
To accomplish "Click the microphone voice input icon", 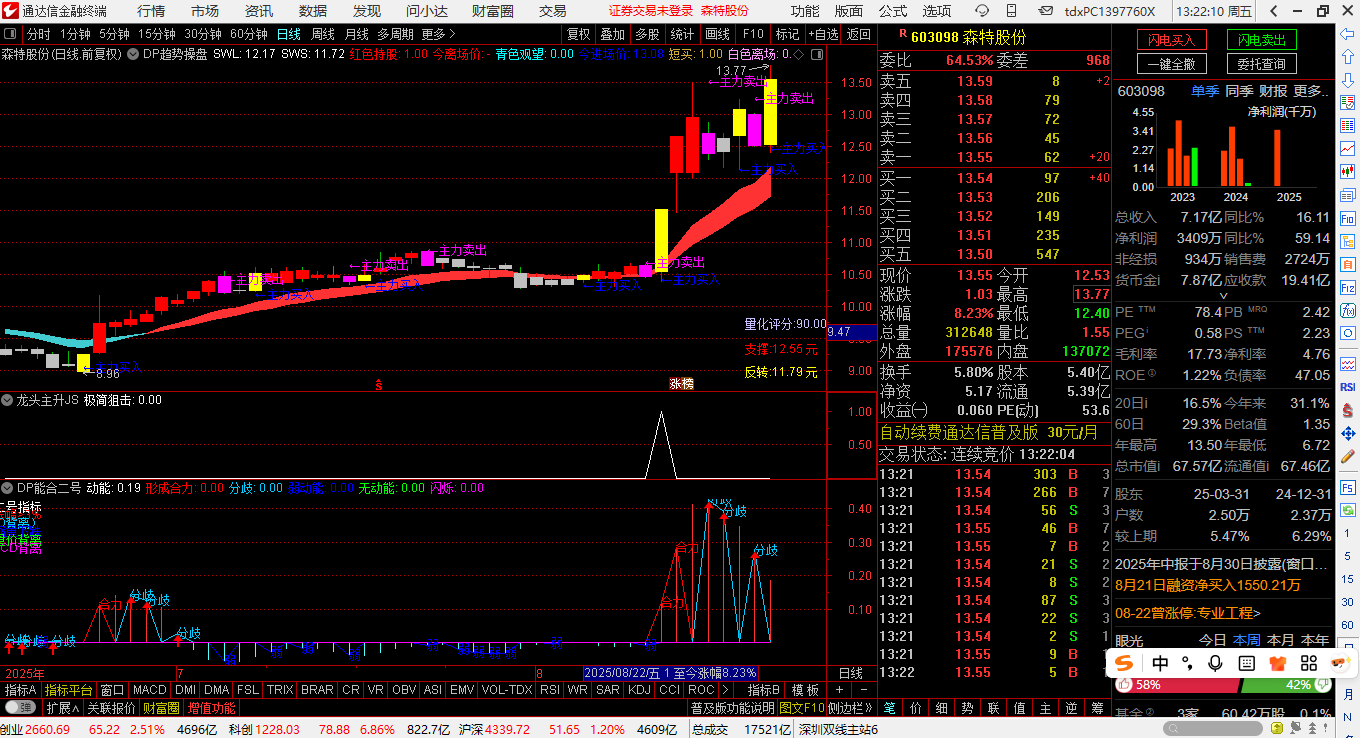I will tap(1215, 663).
